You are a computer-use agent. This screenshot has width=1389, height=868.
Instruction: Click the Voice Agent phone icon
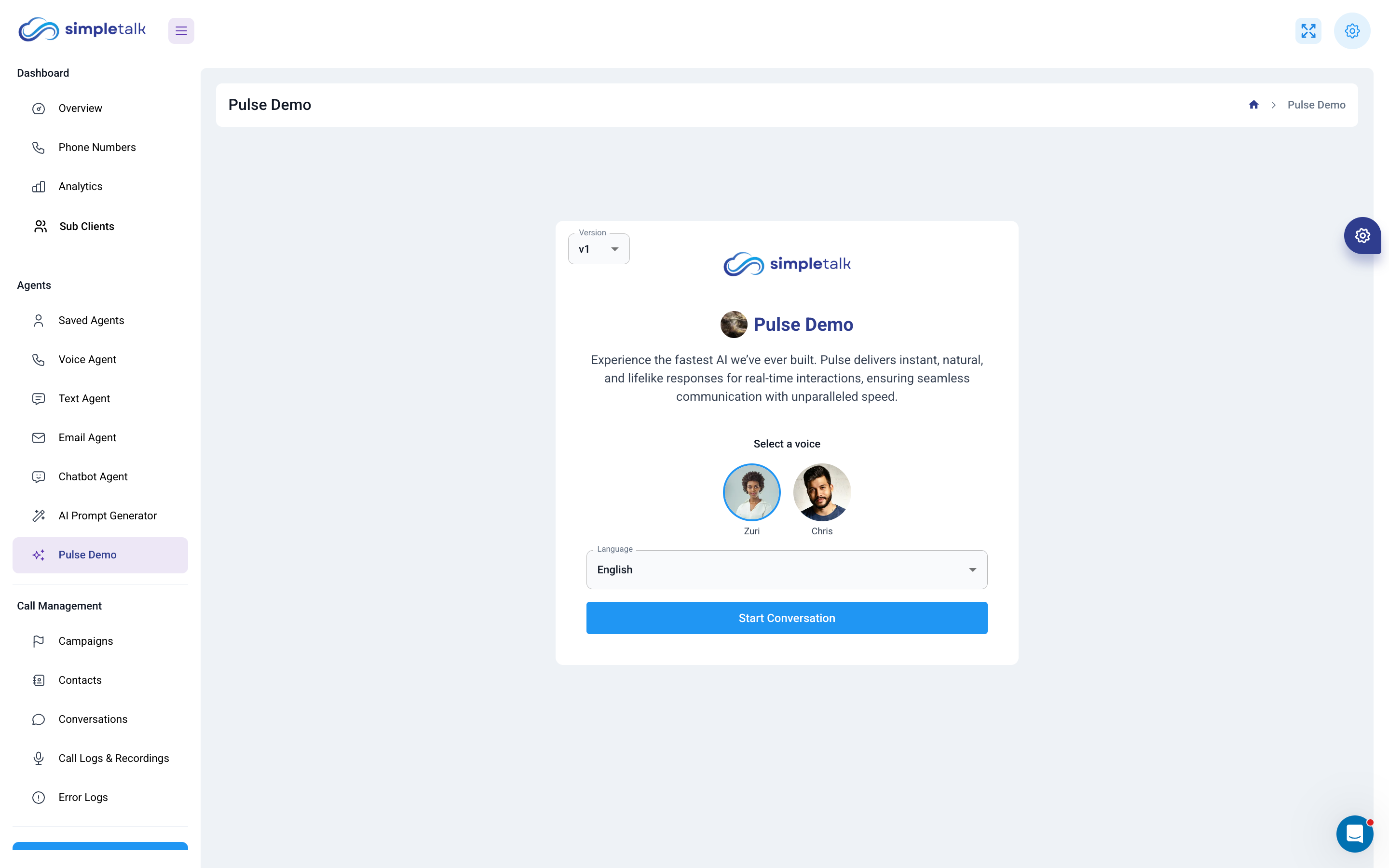coord(39,359)
